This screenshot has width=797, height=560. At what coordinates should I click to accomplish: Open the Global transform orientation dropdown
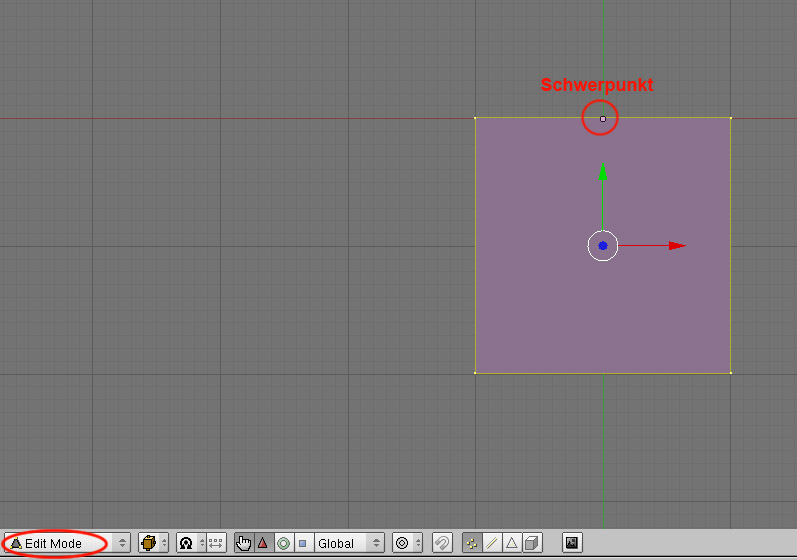(349, 543)
